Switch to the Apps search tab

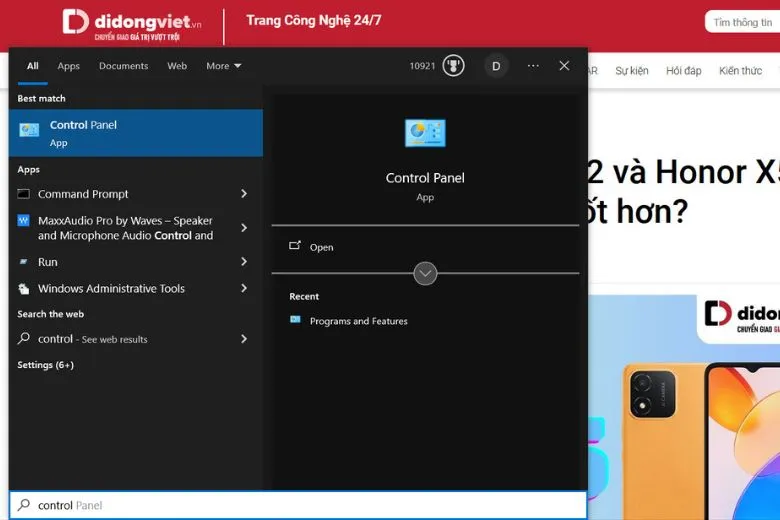(x=69, y=66)
